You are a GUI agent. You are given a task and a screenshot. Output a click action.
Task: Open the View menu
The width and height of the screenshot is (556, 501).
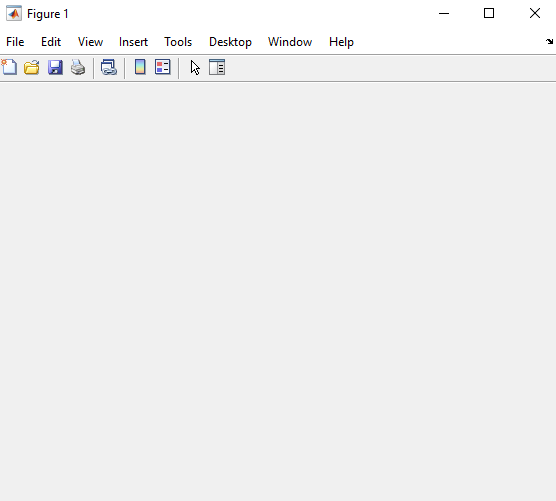tap(90, 42)
